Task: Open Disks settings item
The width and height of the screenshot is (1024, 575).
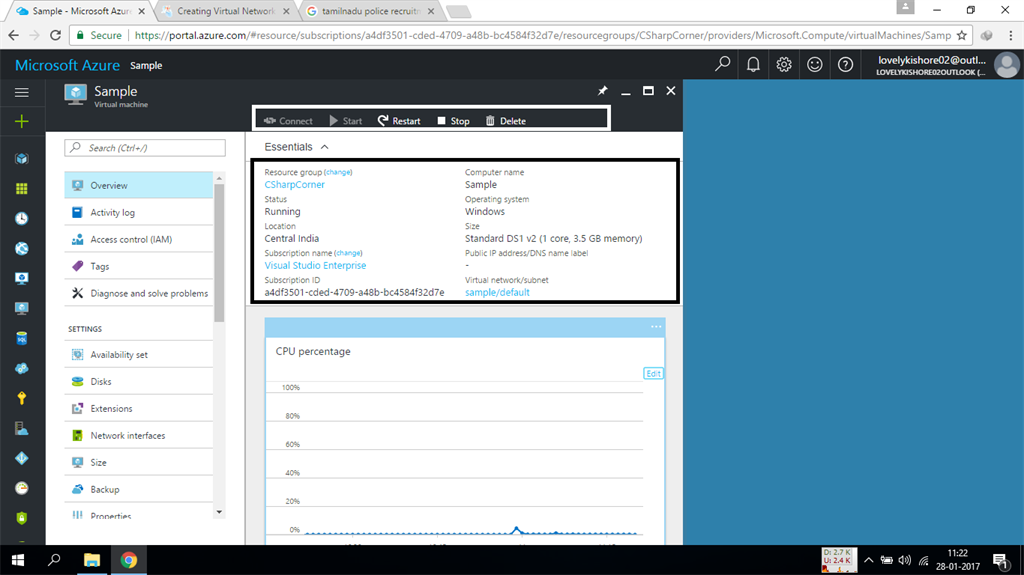Action: click(x=138, y=382)
